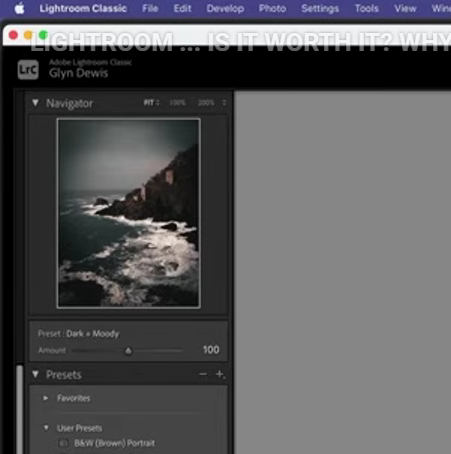Screen dimensions: 451x454
Task: Expand the Favorites preset group
Action: (x=46, y=398)
